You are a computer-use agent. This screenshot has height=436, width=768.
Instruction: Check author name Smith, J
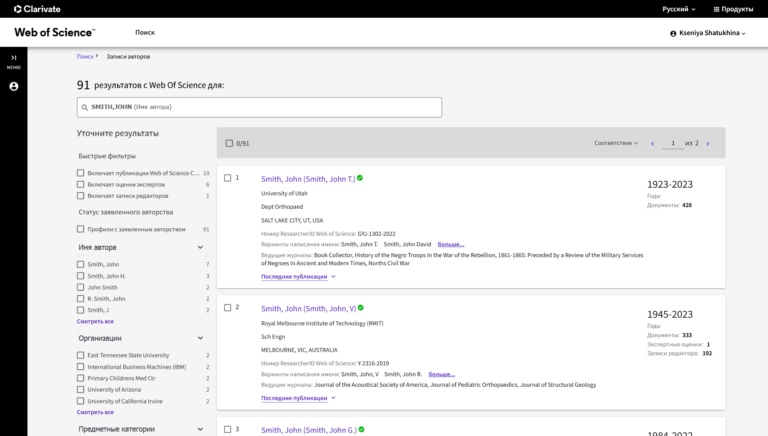pyautogui.click(x=80, y=310)
